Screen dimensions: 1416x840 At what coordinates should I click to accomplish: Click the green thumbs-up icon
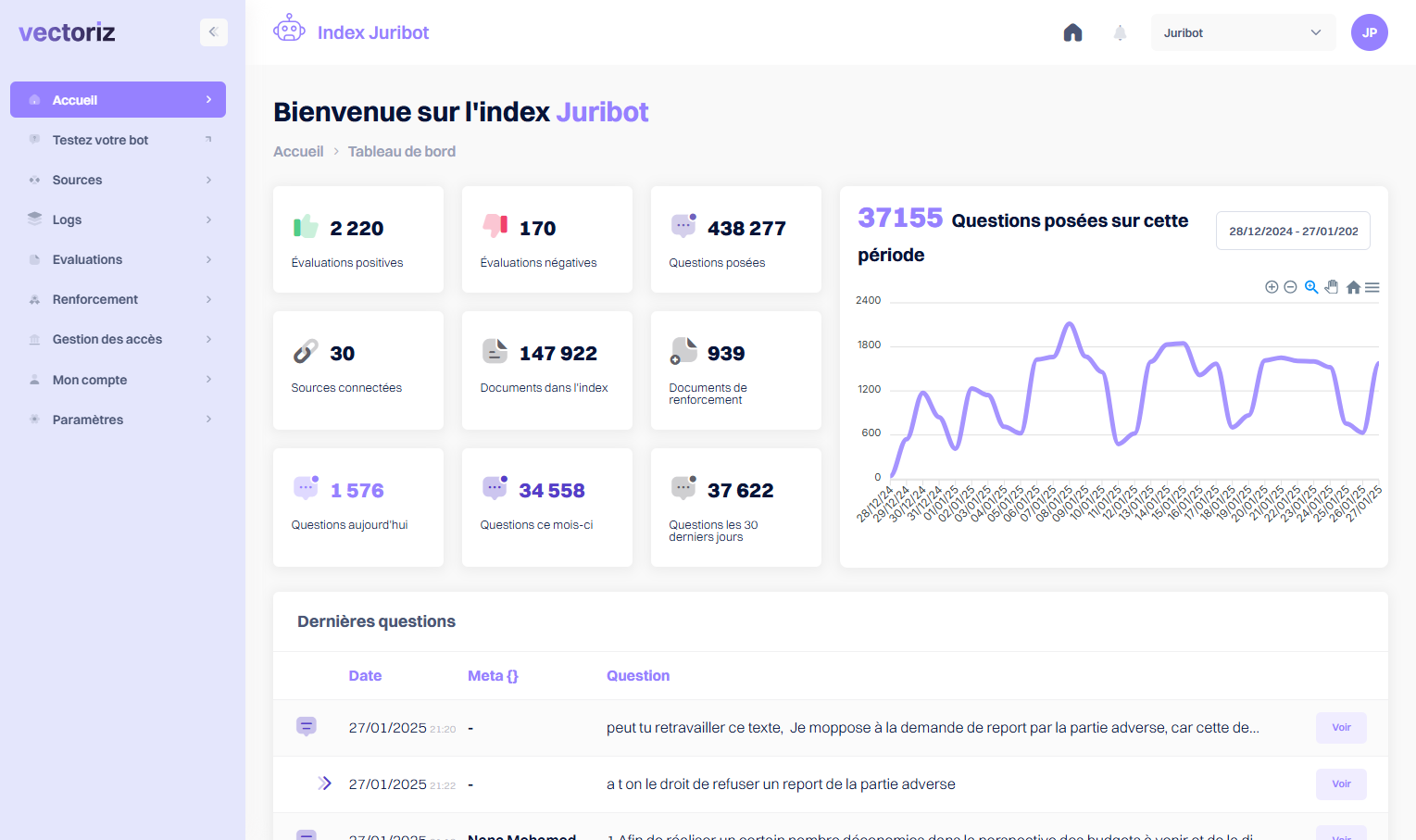[306, 226]
